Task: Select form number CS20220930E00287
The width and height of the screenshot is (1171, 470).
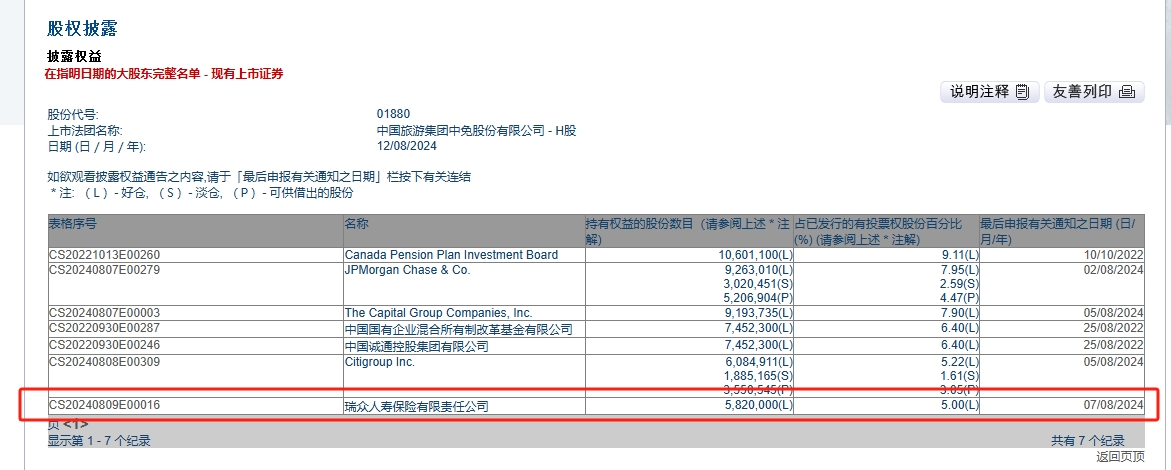Action: tap(105, 328)
